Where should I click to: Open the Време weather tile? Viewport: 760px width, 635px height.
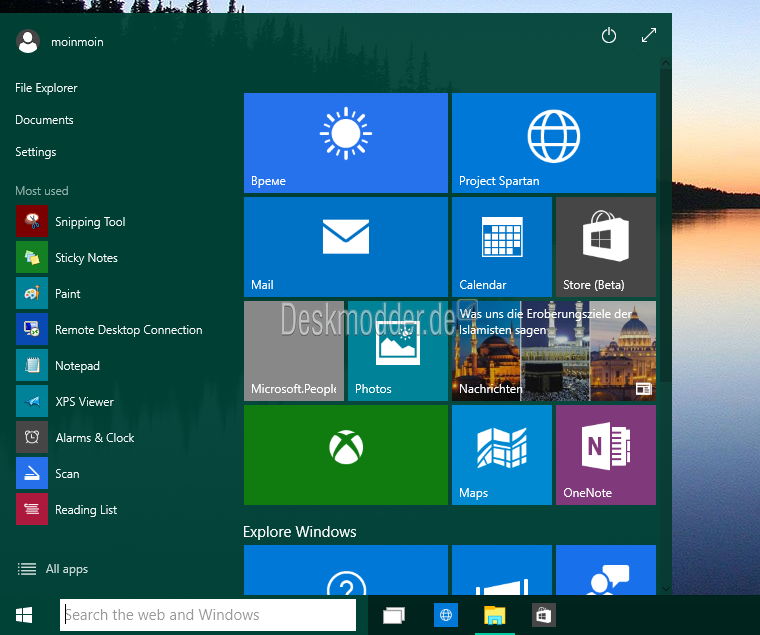pos(346,143)
